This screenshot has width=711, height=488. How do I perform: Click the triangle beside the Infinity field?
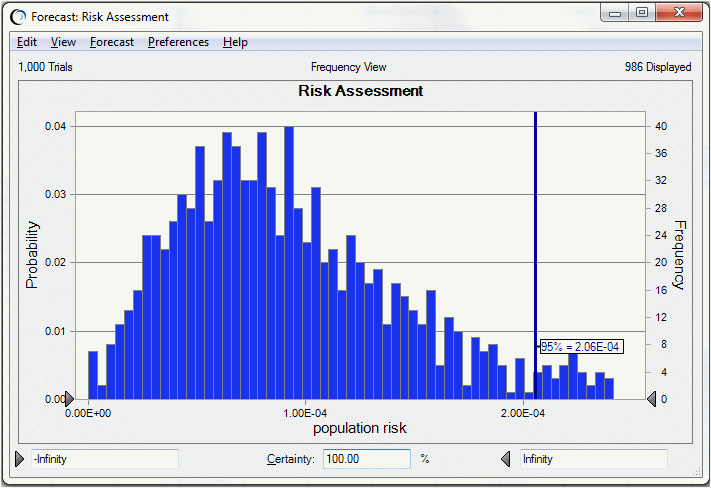click(x=506, y=459)
